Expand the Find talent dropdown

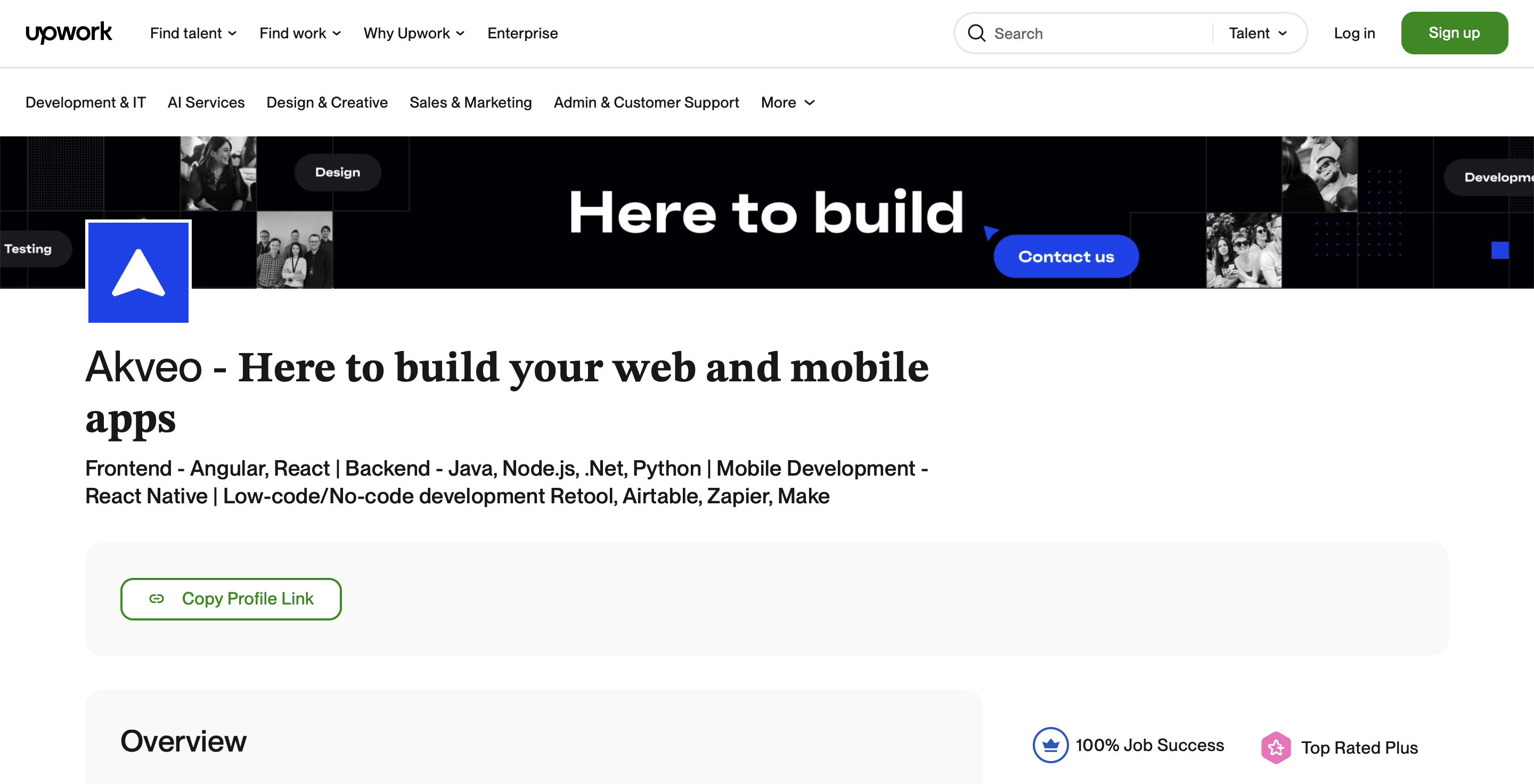[193, 34]
